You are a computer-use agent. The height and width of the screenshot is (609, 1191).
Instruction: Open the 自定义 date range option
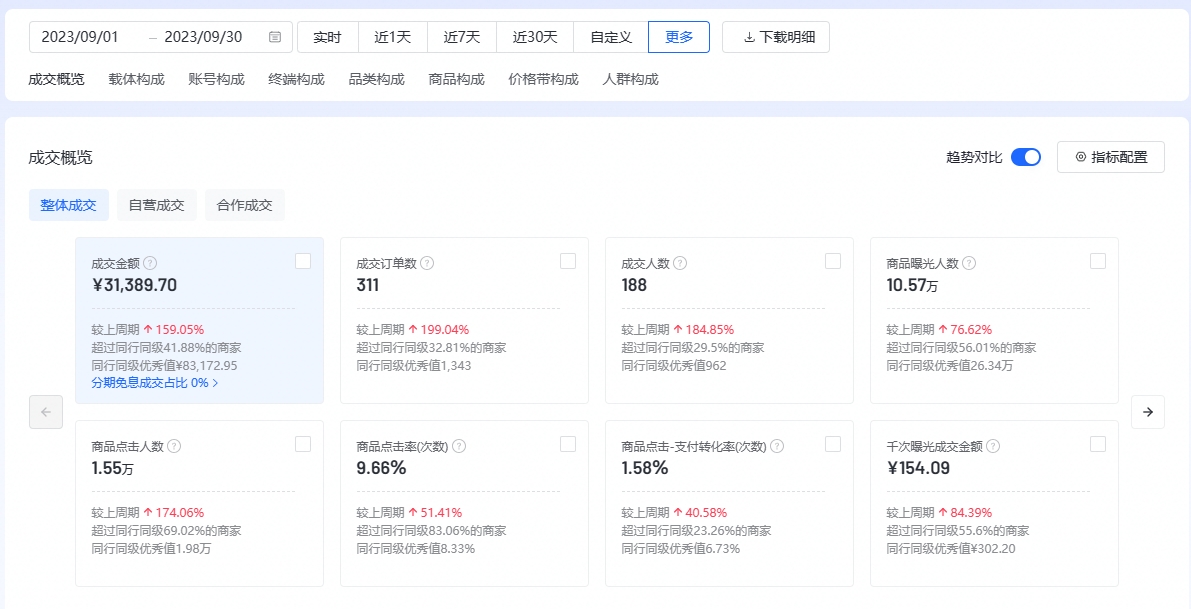(611, 37)
